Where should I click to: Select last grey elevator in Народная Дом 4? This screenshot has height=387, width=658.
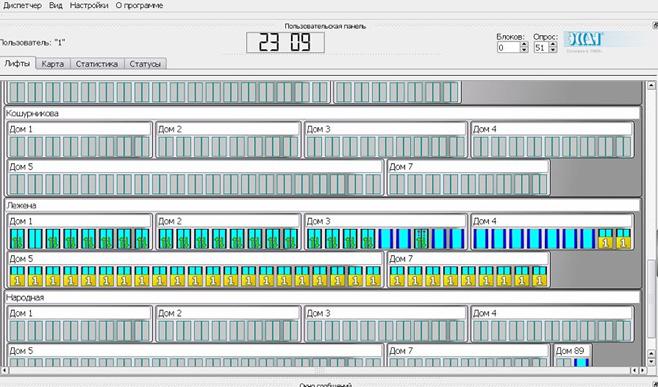point(624,331)
